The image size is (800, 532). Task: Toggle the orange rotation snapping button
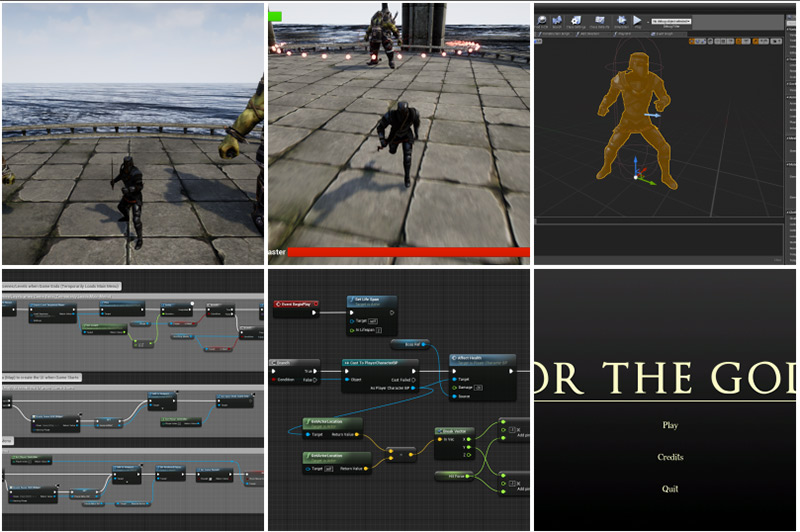[x=756, y=41]
